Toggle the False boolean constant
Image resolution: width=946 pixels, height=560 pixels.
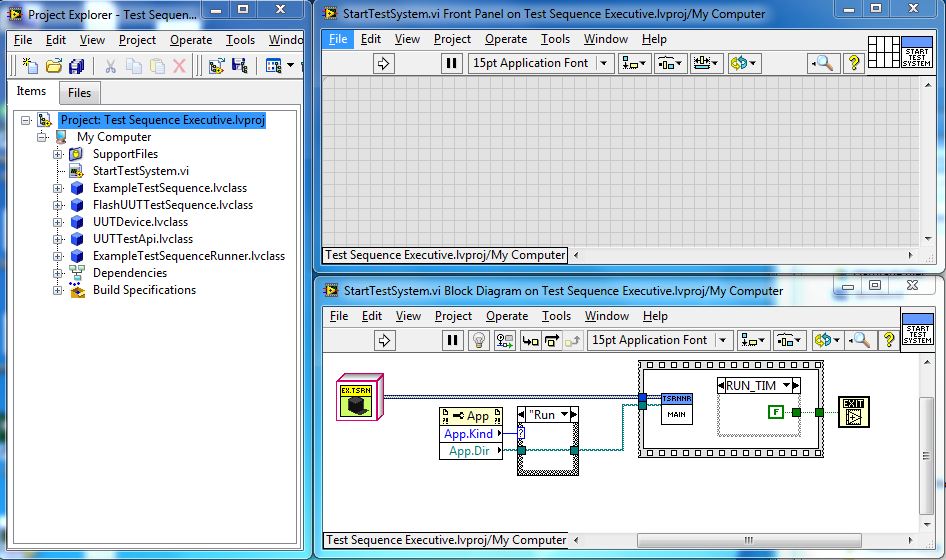(774, 411)
